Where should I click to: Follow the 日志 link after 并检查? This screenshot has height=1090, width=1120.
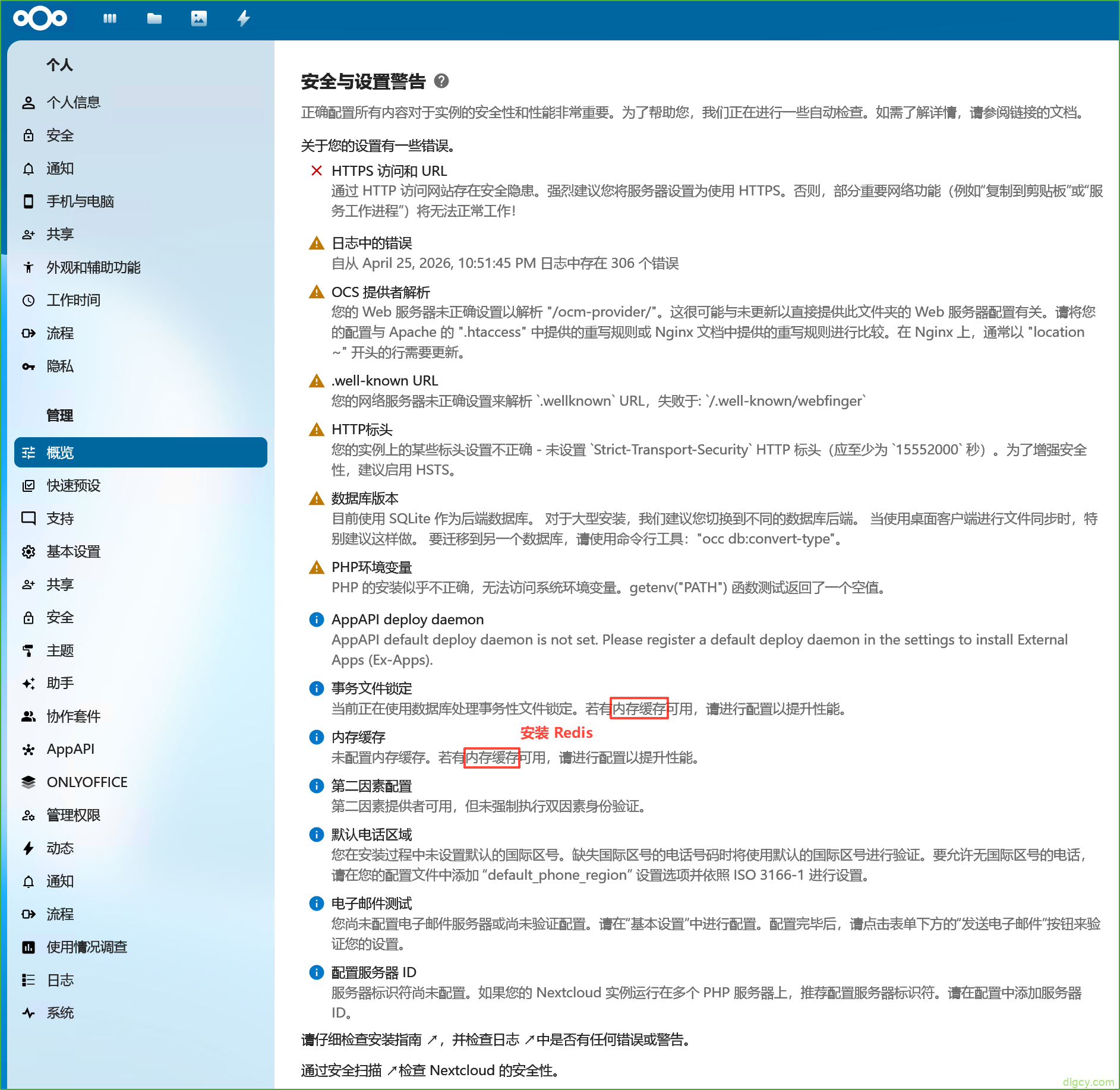[x=513, y=1040]
